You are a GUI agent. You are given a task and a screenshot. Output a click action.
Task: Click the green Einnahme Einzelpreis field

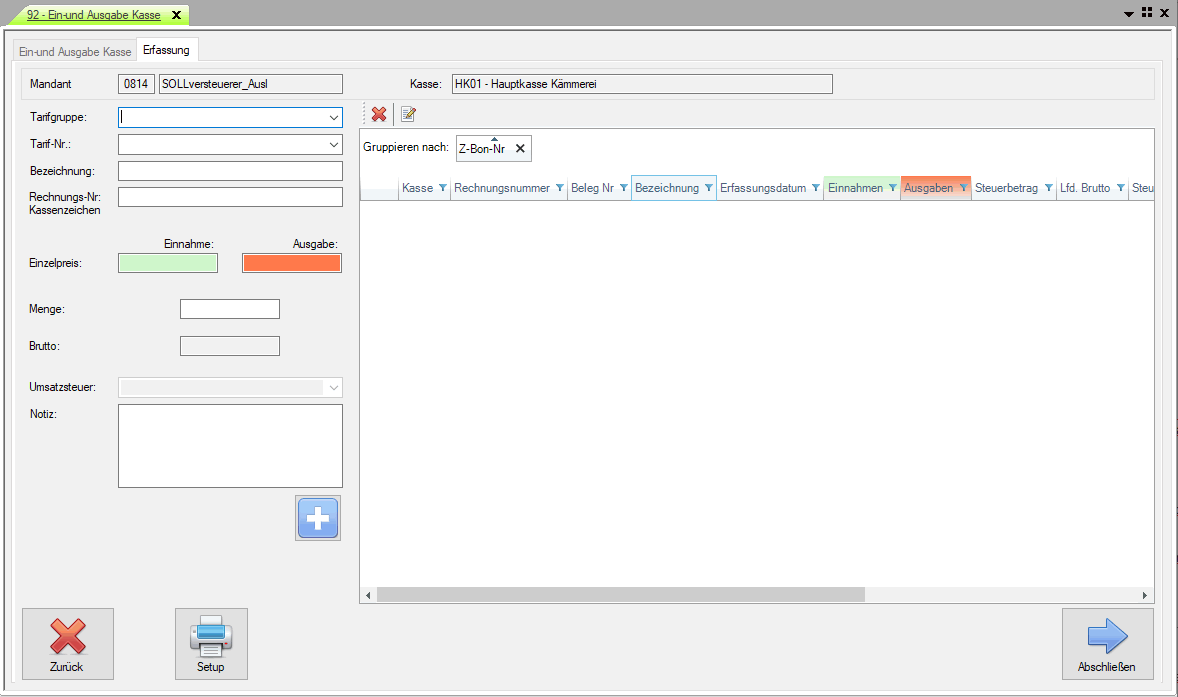point(168,263)
